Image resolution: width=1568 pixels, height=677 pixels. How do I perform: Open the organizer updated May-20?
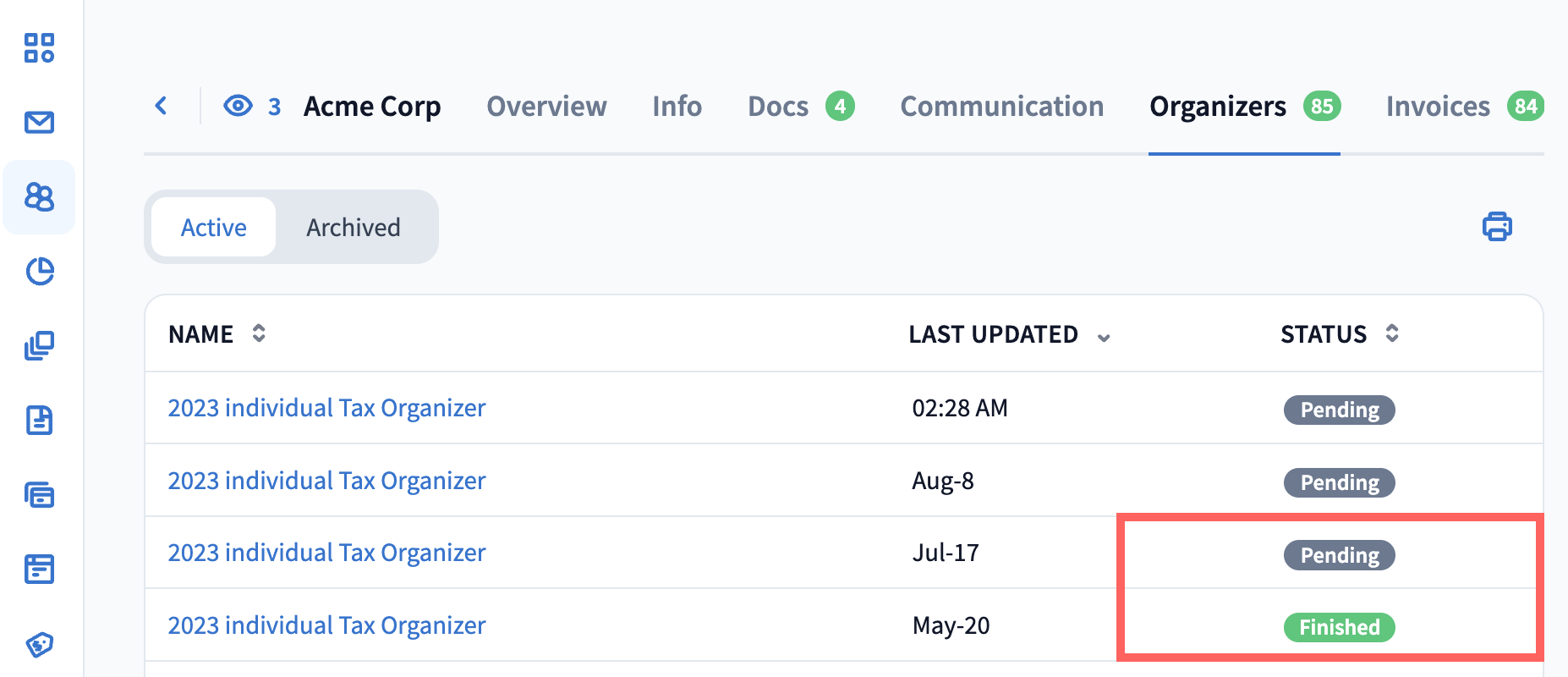pyautogui.click(x=326, y=625)
